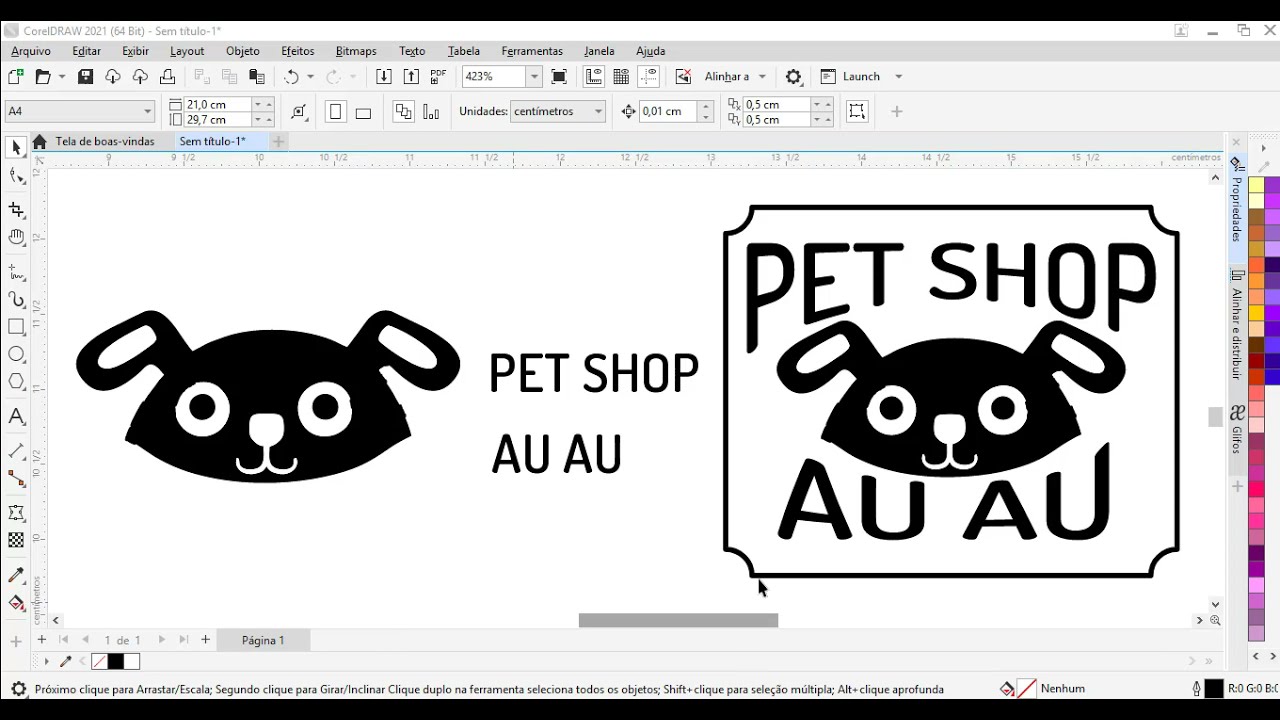Click the Paste clipboard icon
This screenshot has height=720, width=1280.
click(257, 76)
